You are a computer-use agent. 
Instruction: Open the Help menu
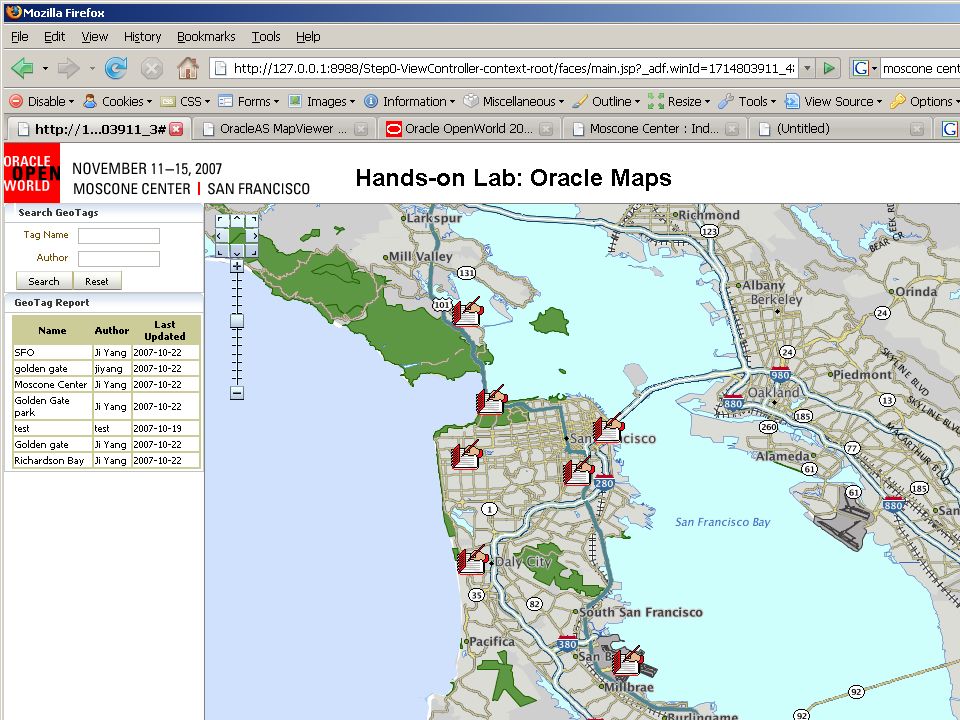pos(308,37)
